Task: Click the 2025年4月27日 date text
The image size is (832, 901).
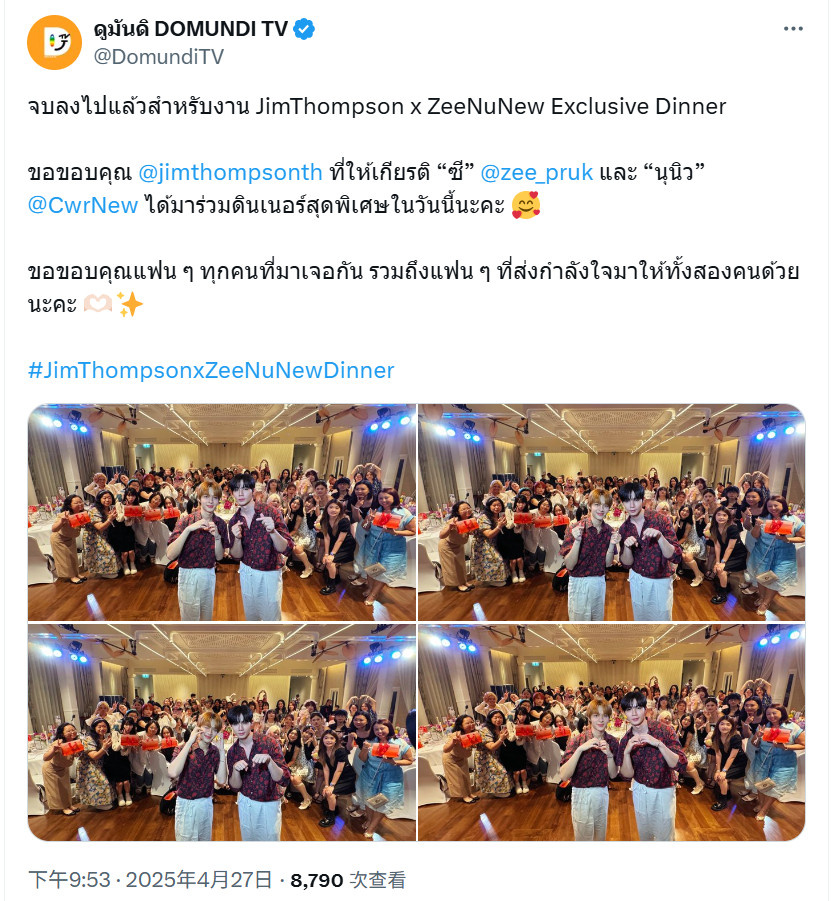Action: pyautogui.click(x=199, y=880)
